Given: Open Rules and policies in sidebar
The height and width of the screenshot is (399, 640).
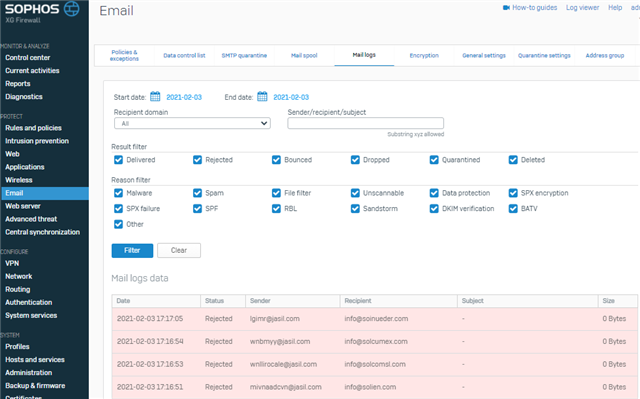Looking at the screenshot, I should (33, 128).
